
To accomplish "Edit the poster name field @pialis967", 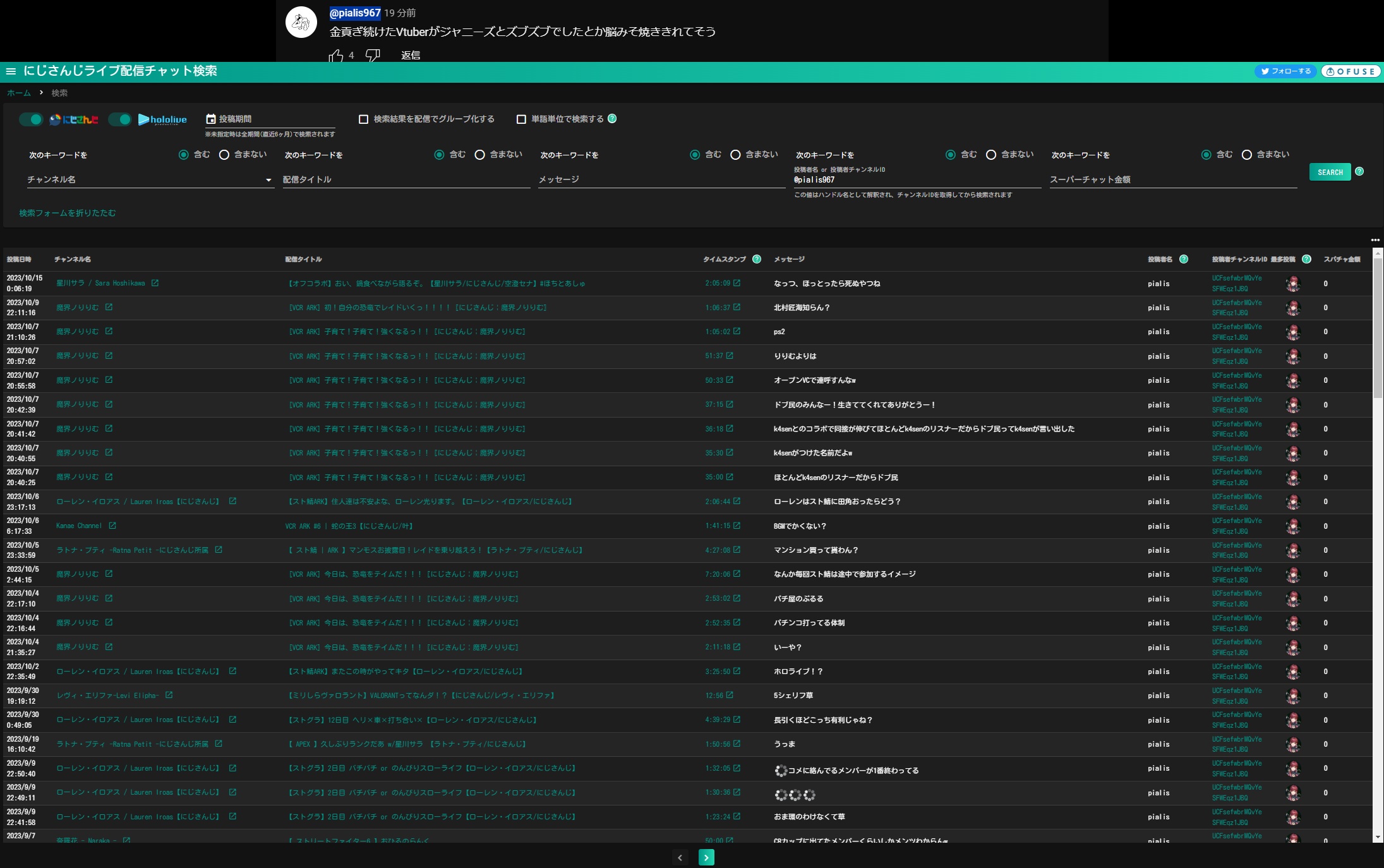I will (x=917, y=180).
